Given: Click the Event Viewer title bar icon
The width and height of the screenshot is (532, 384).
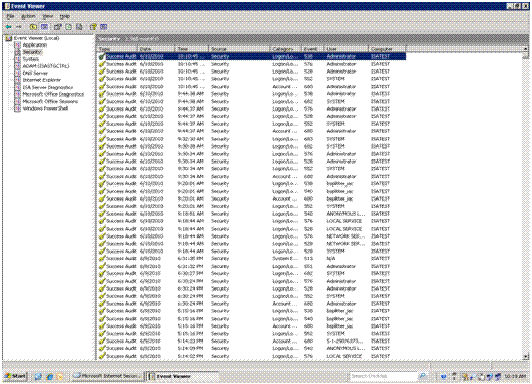Looking at the screenshot, I should click(x=7, y=6).
